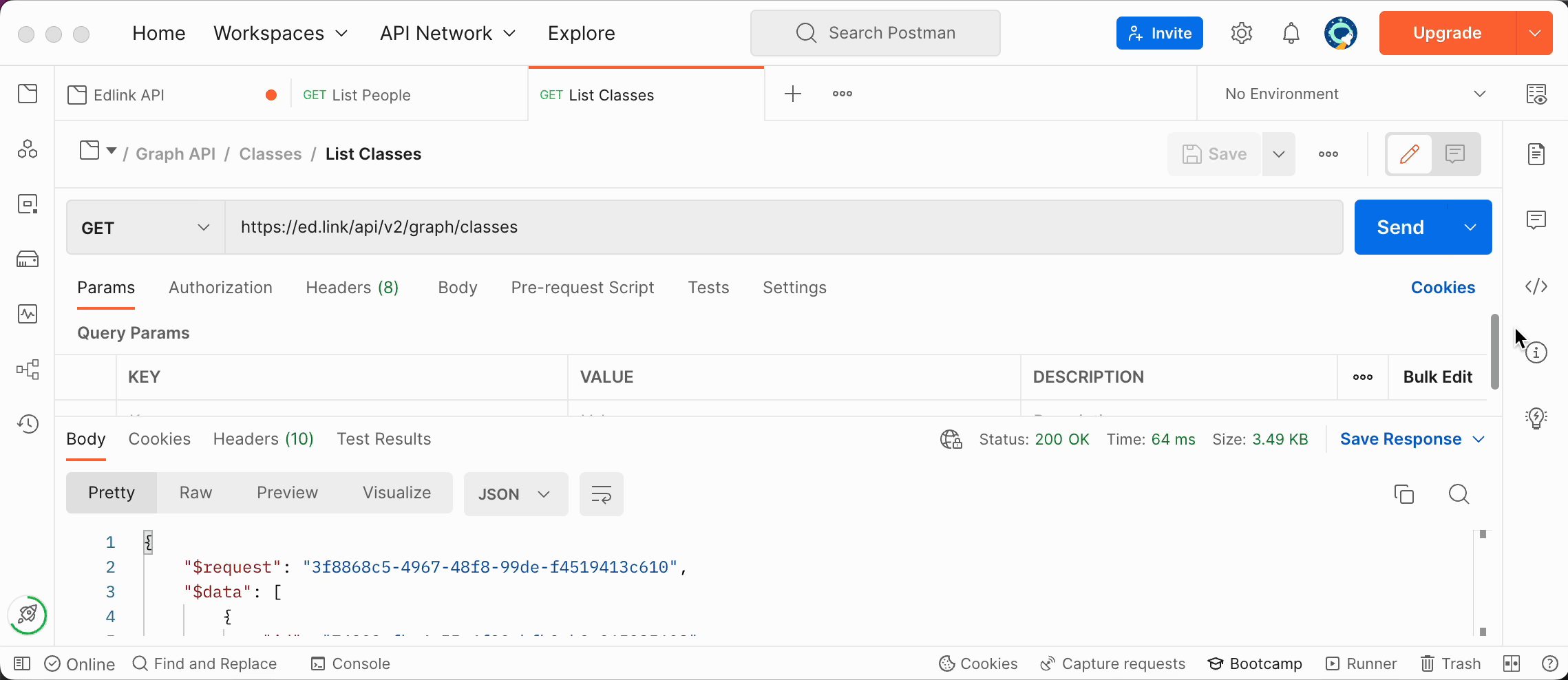Open the request Headers (8) tab
Screen dimensions: 1568x680
(352, 288)
